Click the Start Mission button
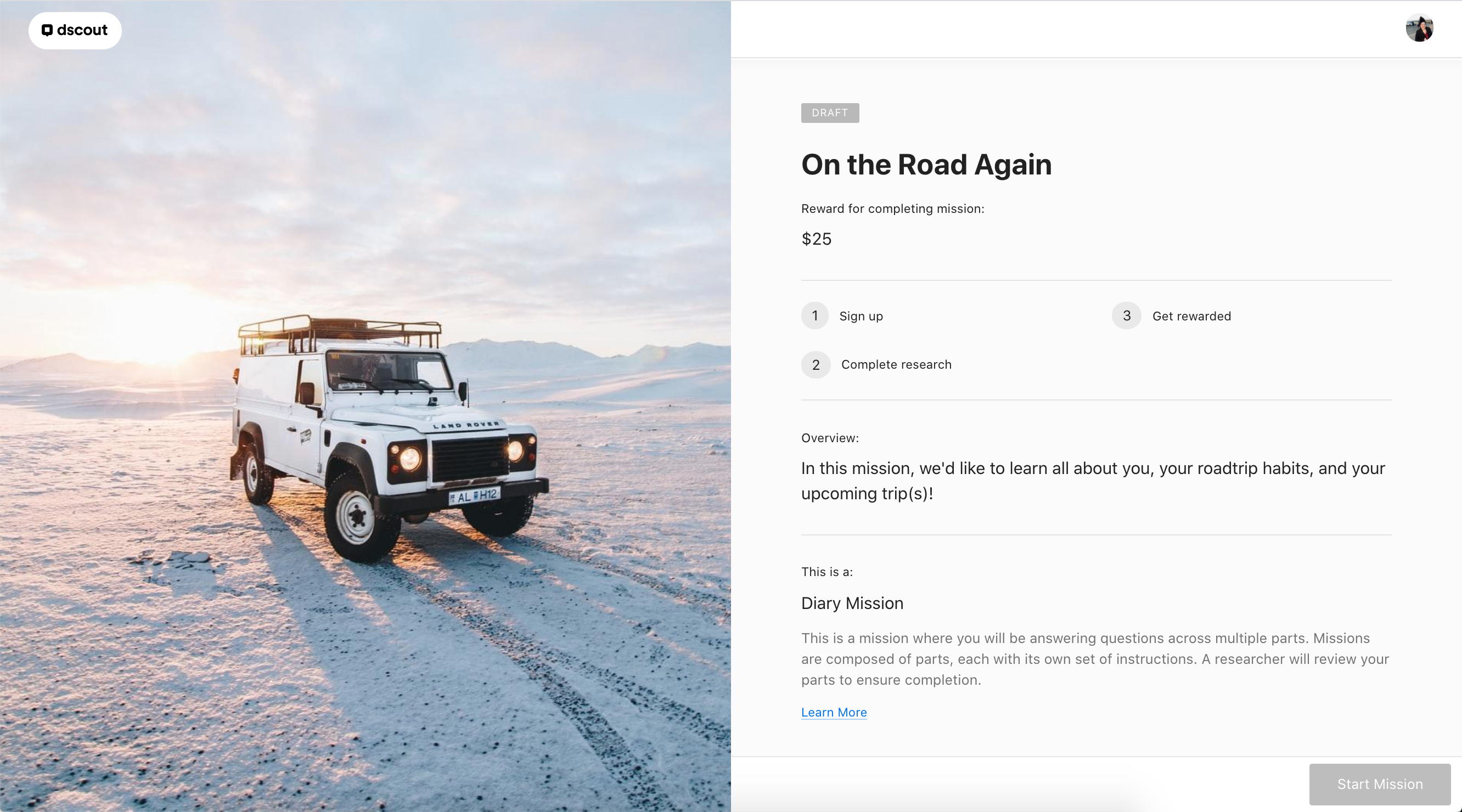Image resolution: width=1462 pixels, height=812 pixels. coord(1380,784)
